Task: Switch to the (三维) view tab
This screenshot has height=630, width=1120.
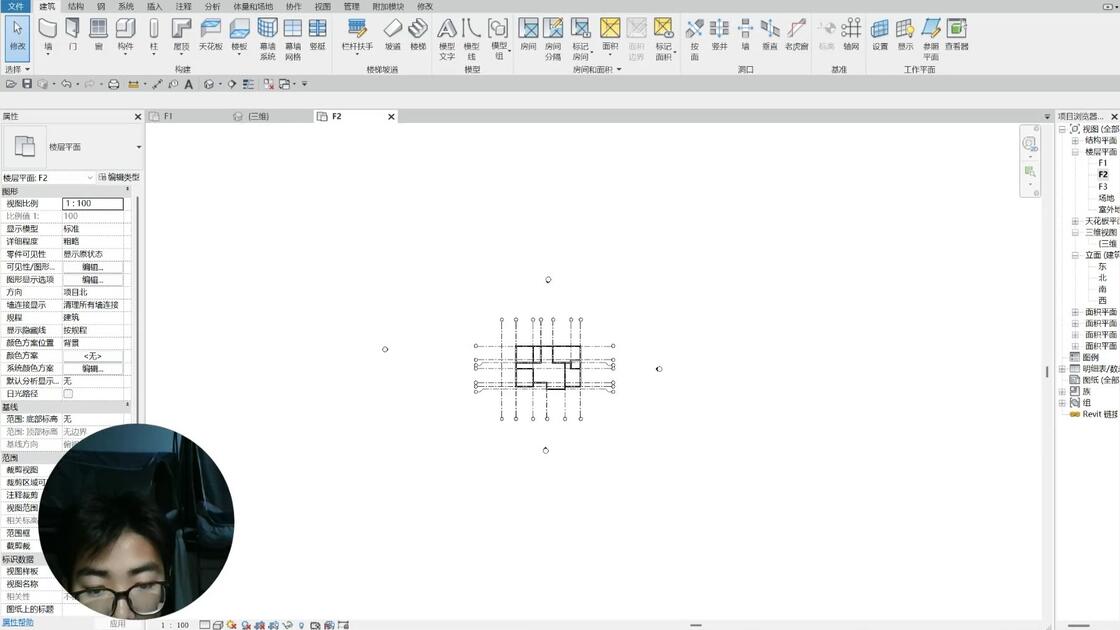Action: click(258, 116)
